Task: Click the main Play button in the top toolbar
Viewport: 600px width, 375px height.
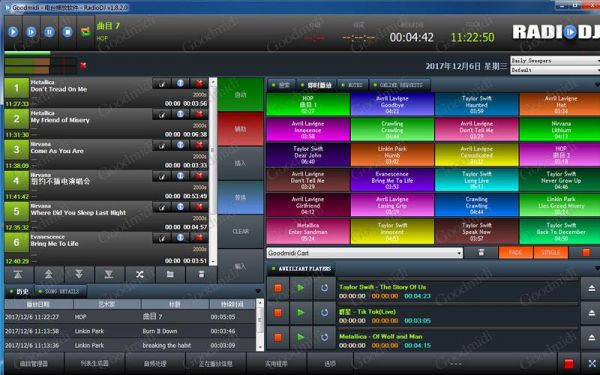Action: [13, 32]
